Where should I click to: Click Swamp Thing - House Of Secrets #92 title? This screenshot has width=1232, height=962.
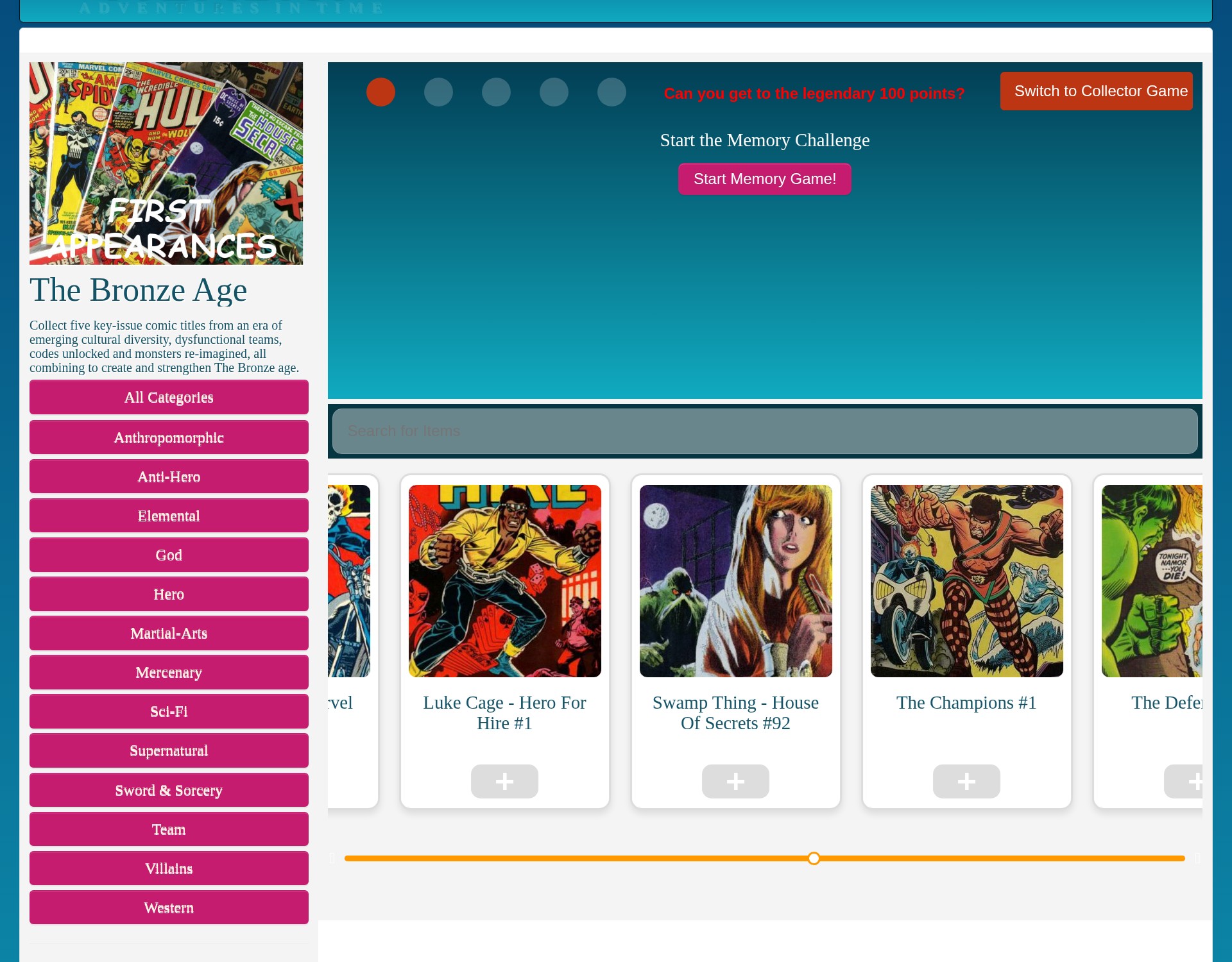(735, 713)
